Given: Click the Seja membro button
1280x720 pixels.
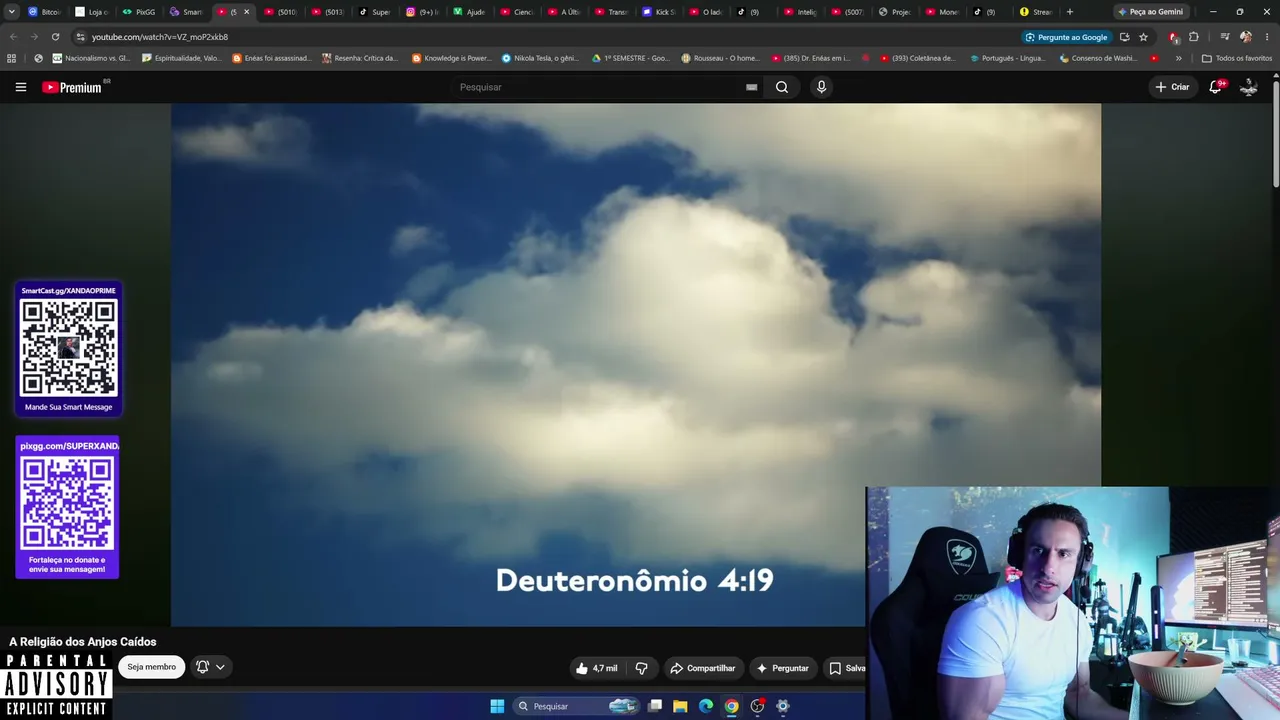Looking at the screenshot, I should click(151, 667).
